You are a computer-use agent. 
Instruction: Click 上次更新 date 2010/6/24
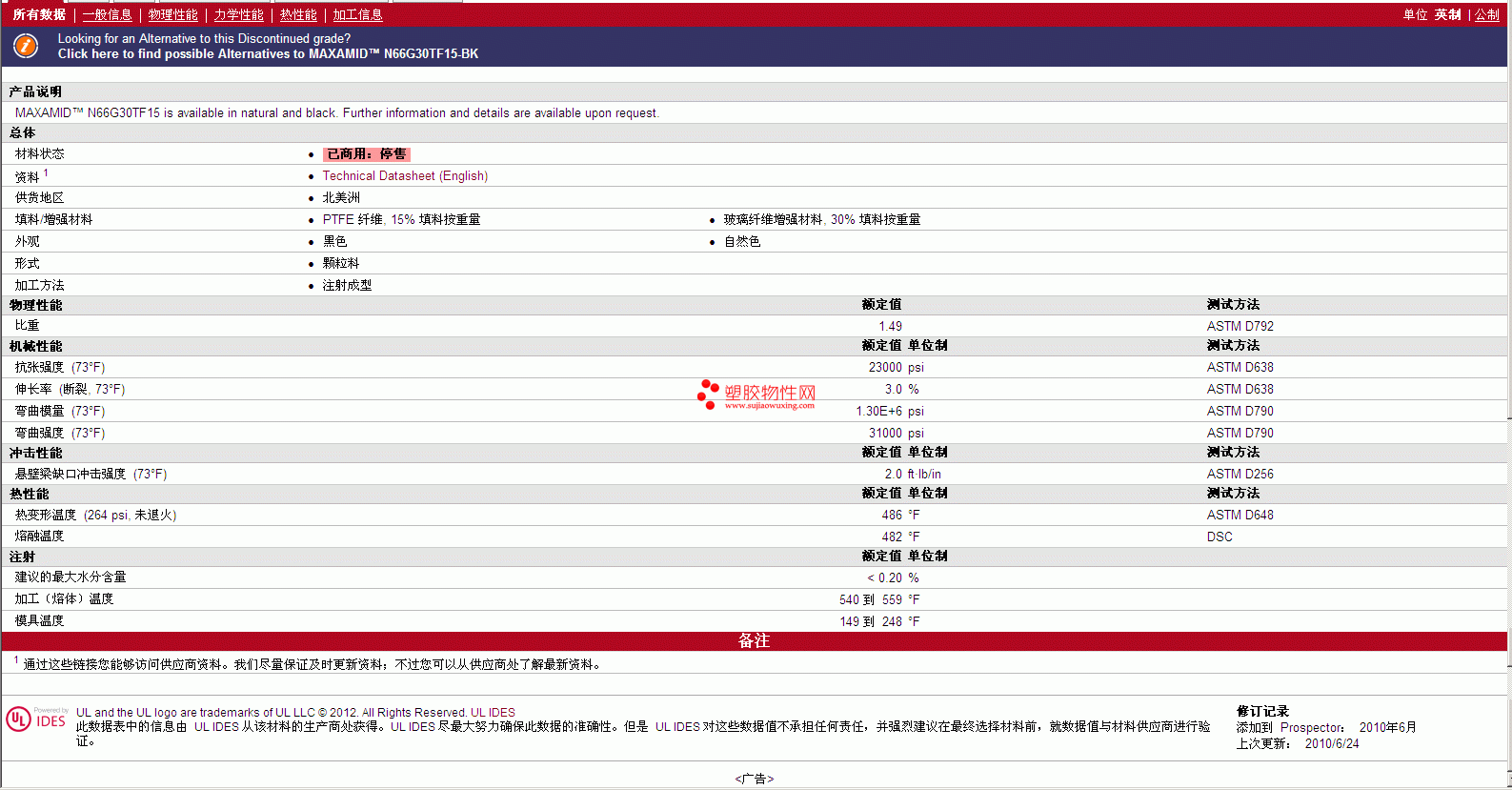1332,744
